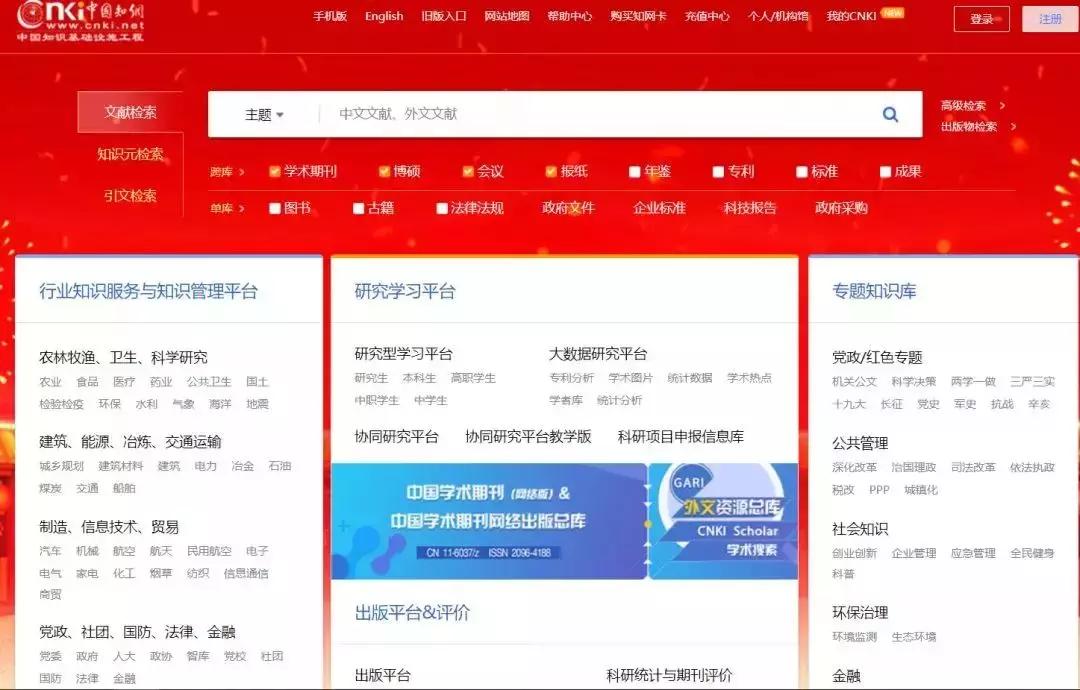Open the 帮助中心 menu item
This screenshot has height=690, width=1080.
(569, 17)
